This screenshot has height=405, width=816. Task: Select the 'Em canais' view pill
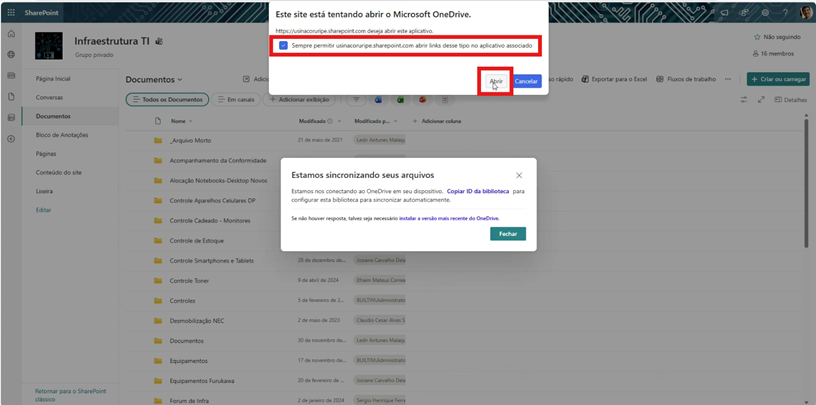pyautogui.click(x=236, y=99)
